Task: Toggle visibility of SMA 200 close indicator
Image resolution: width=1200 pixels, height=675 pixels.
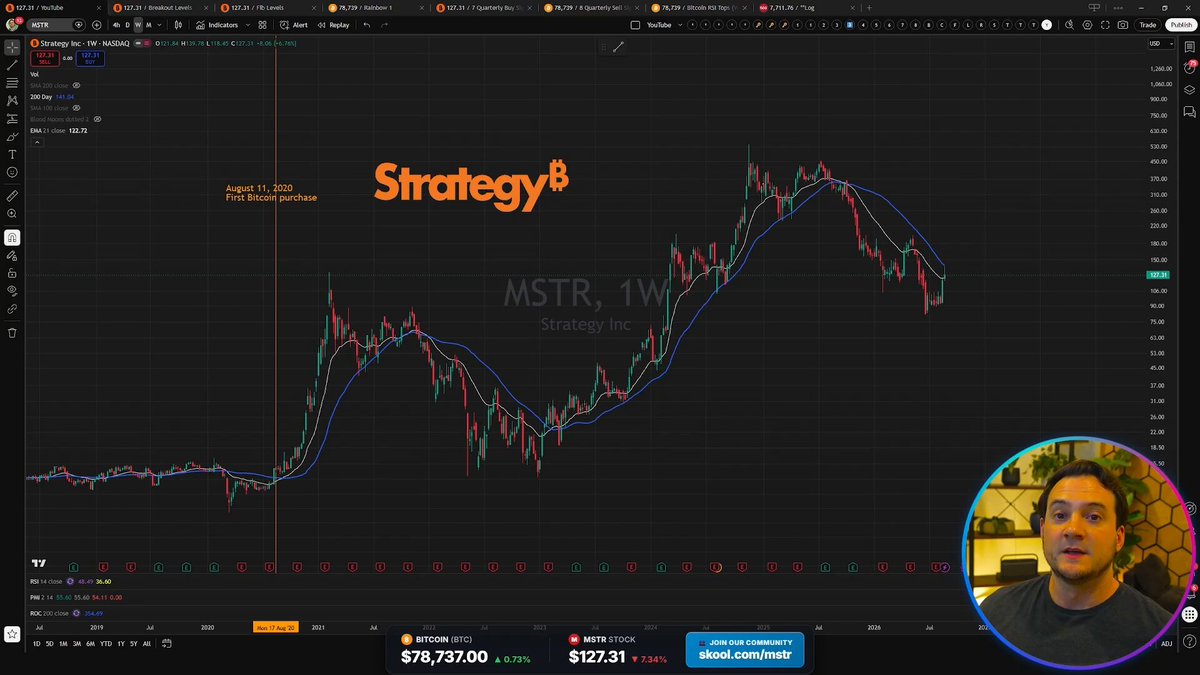Action: [76, 85]
